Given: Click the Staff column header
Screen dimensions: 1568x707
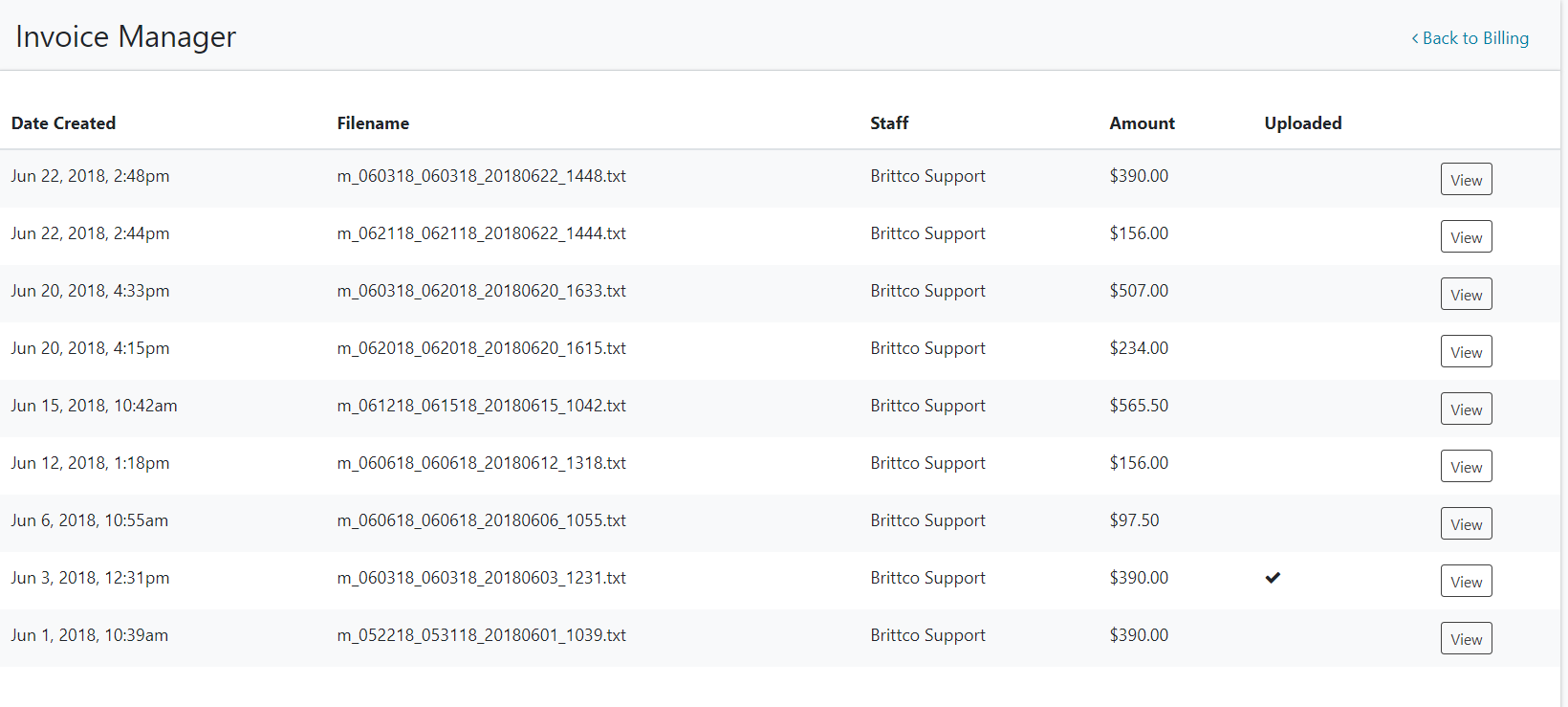Looking at the screenshot, I should coord(889,123).
